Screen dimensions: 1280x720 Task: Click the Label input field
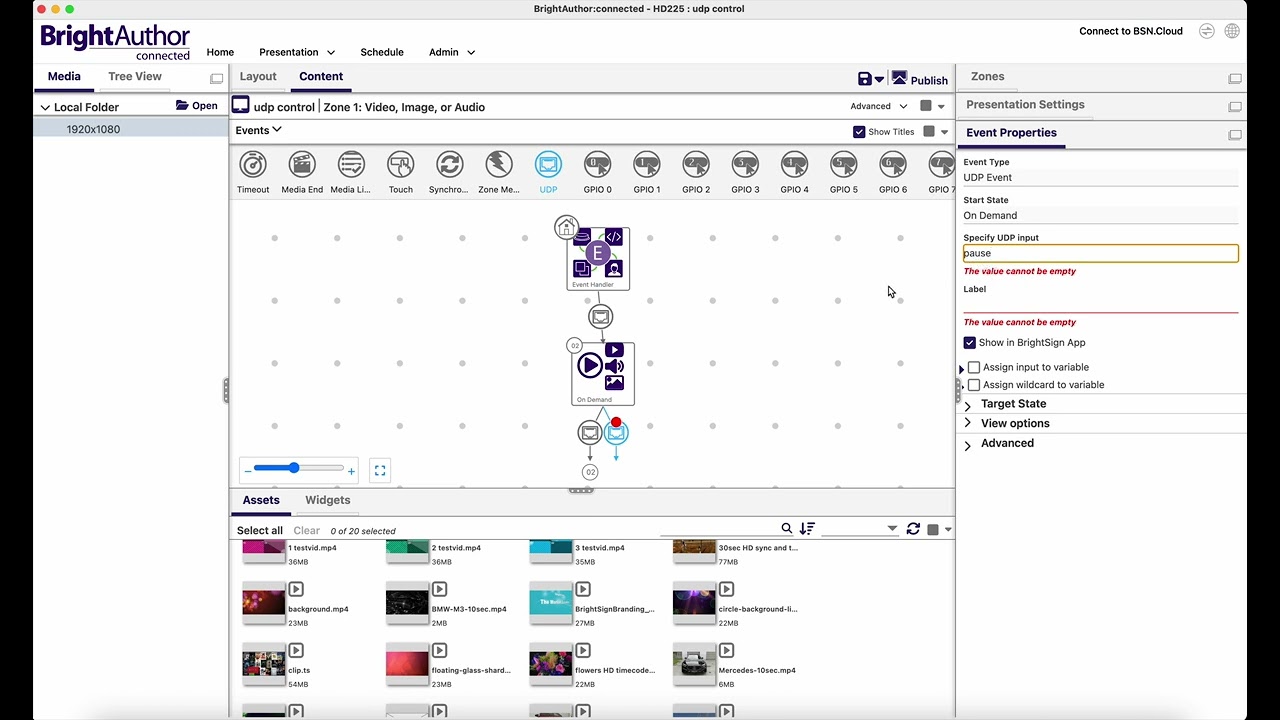click(1100, 304)
